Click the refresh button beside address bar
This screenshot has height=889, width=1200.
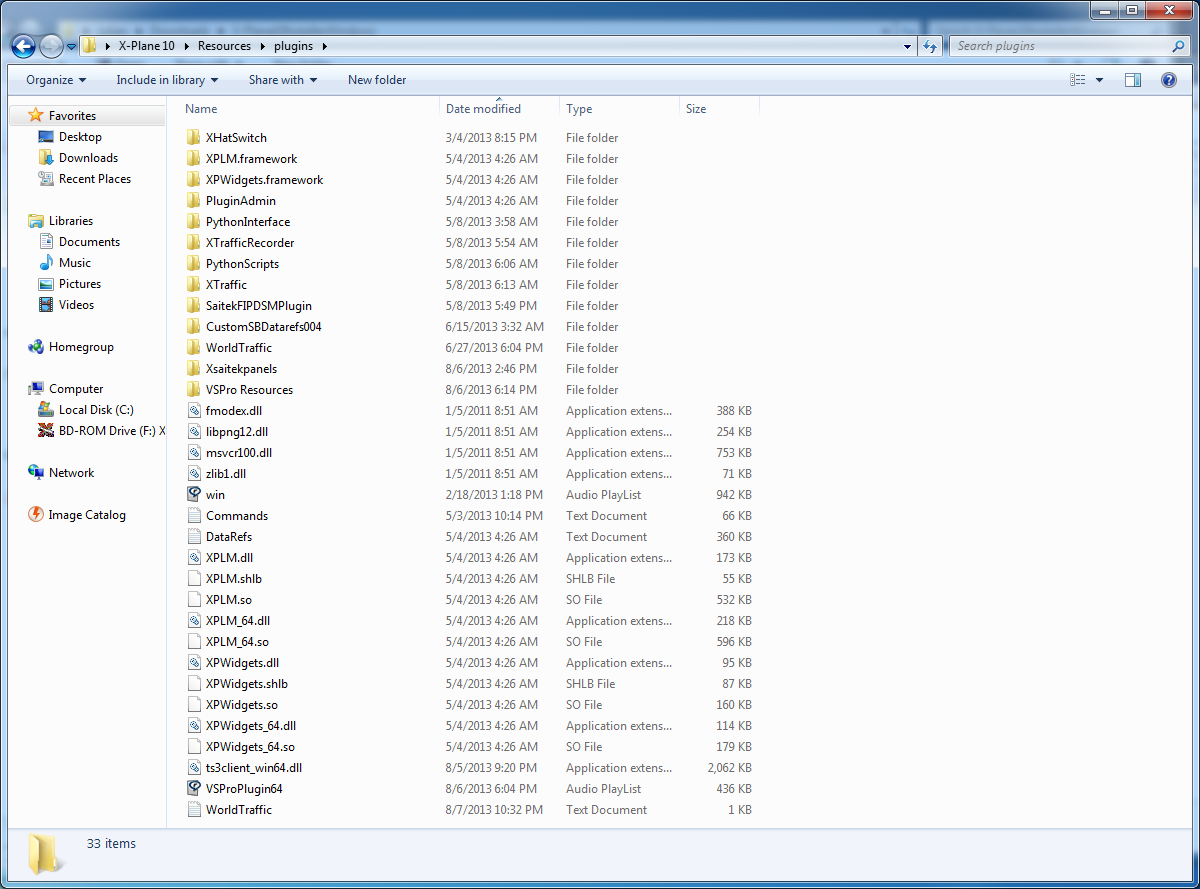click(x=930, y=46)
